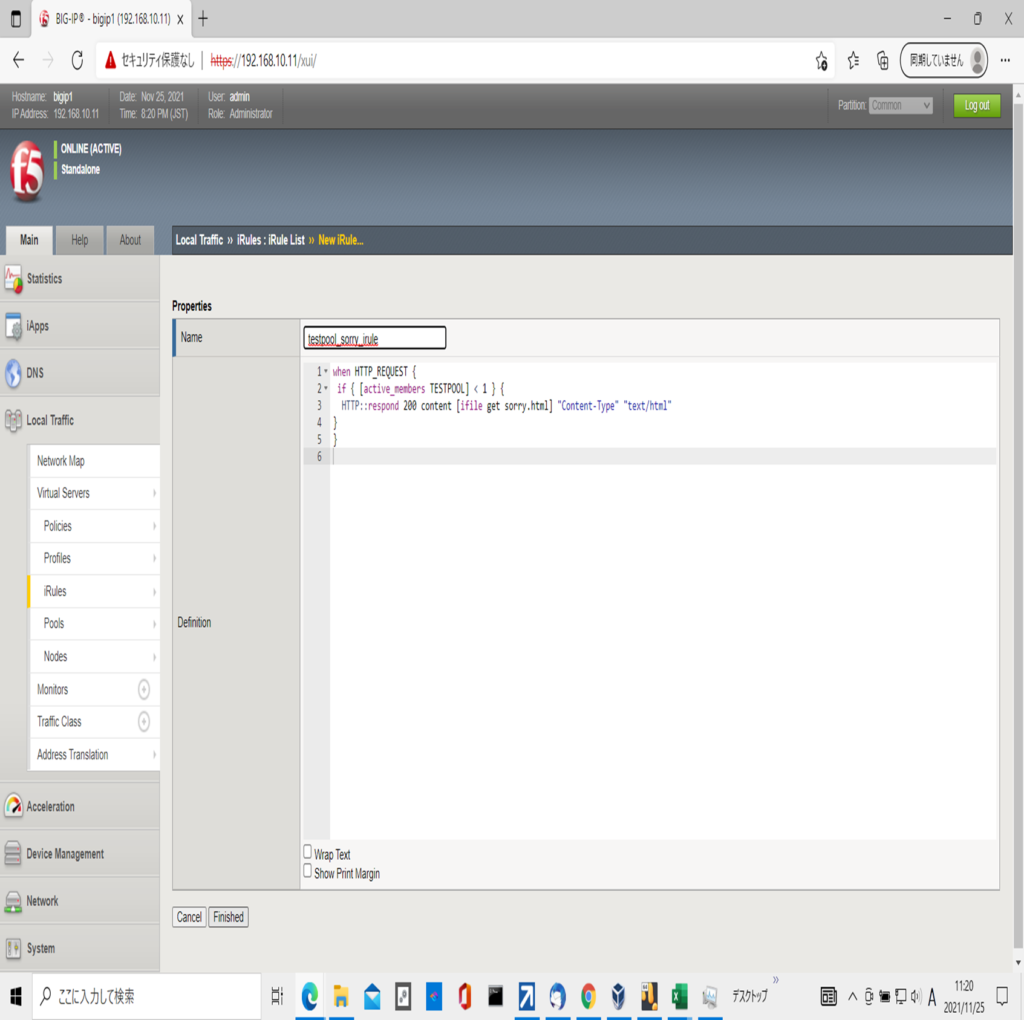The width and height of the screenshot is (1024, 1020).
Task: Click the Log out button
Action: pyautogui.click(x=976, y=105)
